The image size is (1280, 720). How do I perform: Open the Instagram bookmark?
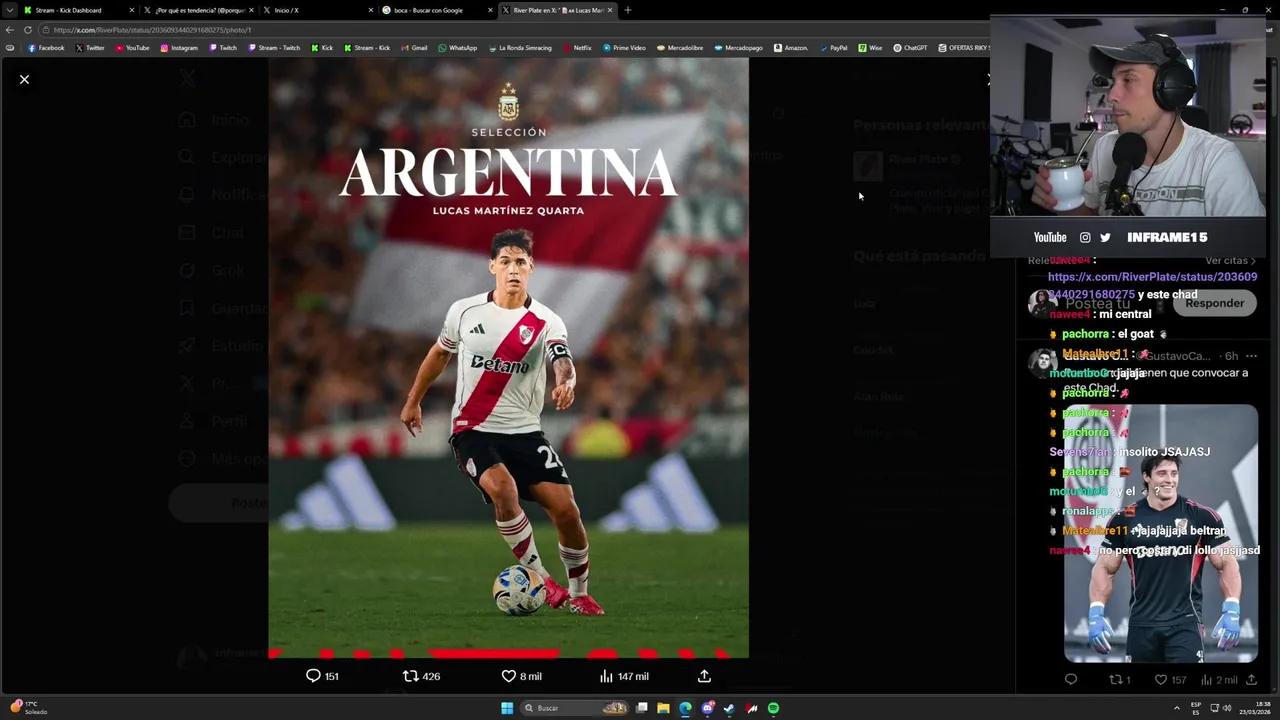179,48
